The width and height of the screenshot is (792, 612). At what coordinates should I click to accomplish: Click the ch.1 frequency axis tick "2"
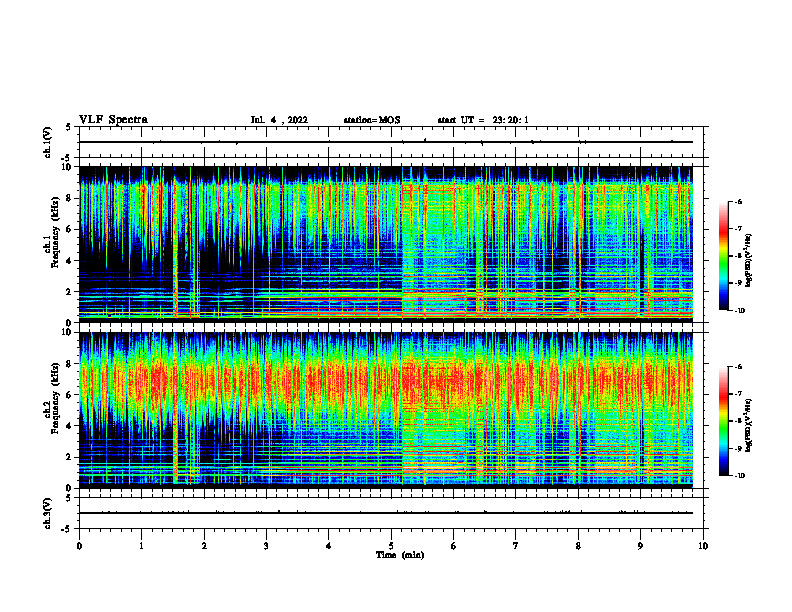click(x=70, y=292)
